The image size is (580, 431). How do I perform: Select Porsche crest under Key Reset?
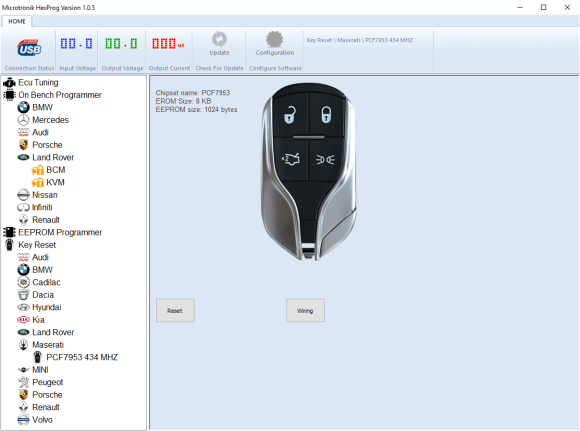(x=23, y=395)
